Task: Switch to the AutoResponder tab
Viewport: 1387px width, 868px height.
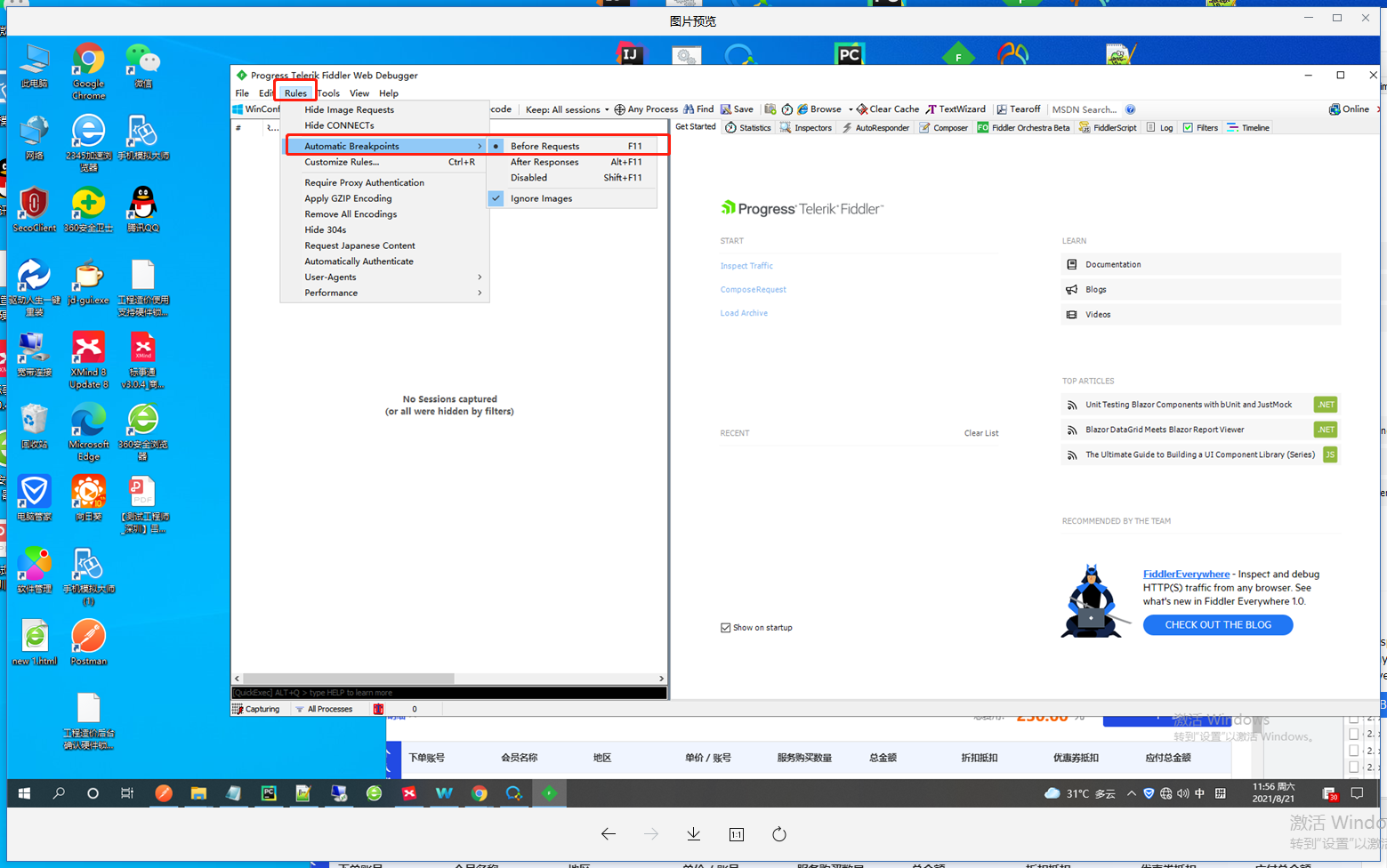Action: click(x=875, y=128)
